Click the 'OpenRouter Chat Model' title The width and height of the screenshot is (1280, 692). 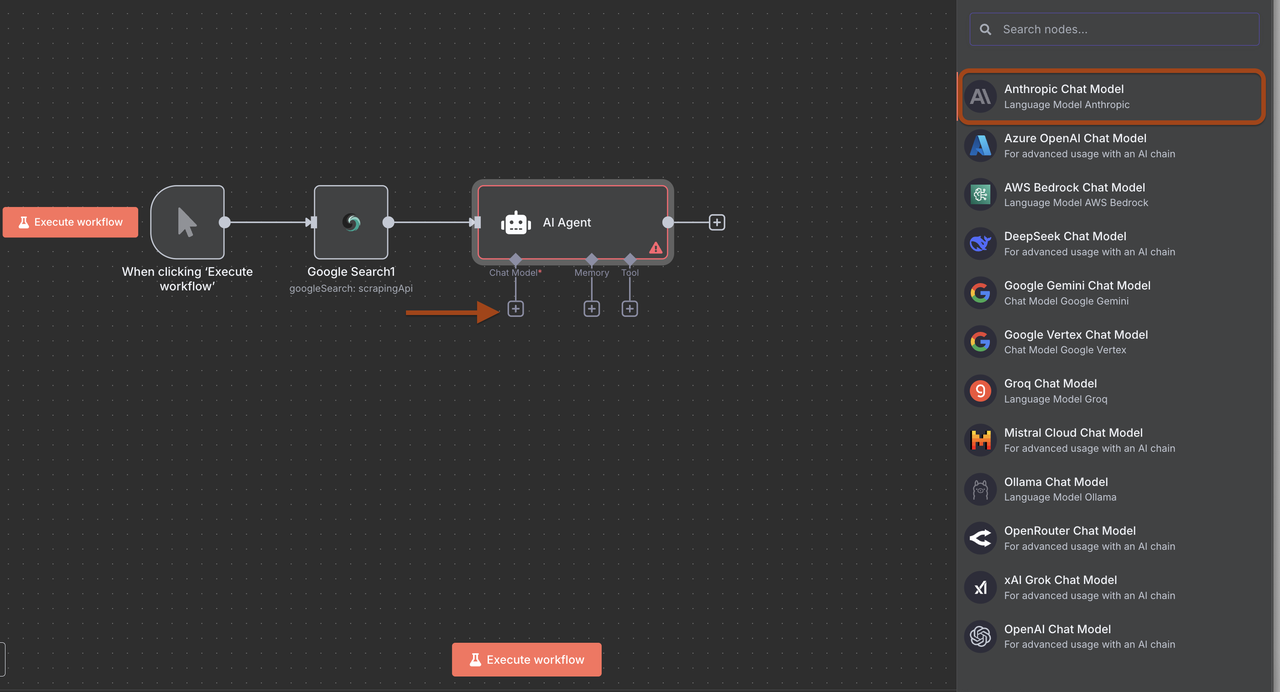[1070, 531]
